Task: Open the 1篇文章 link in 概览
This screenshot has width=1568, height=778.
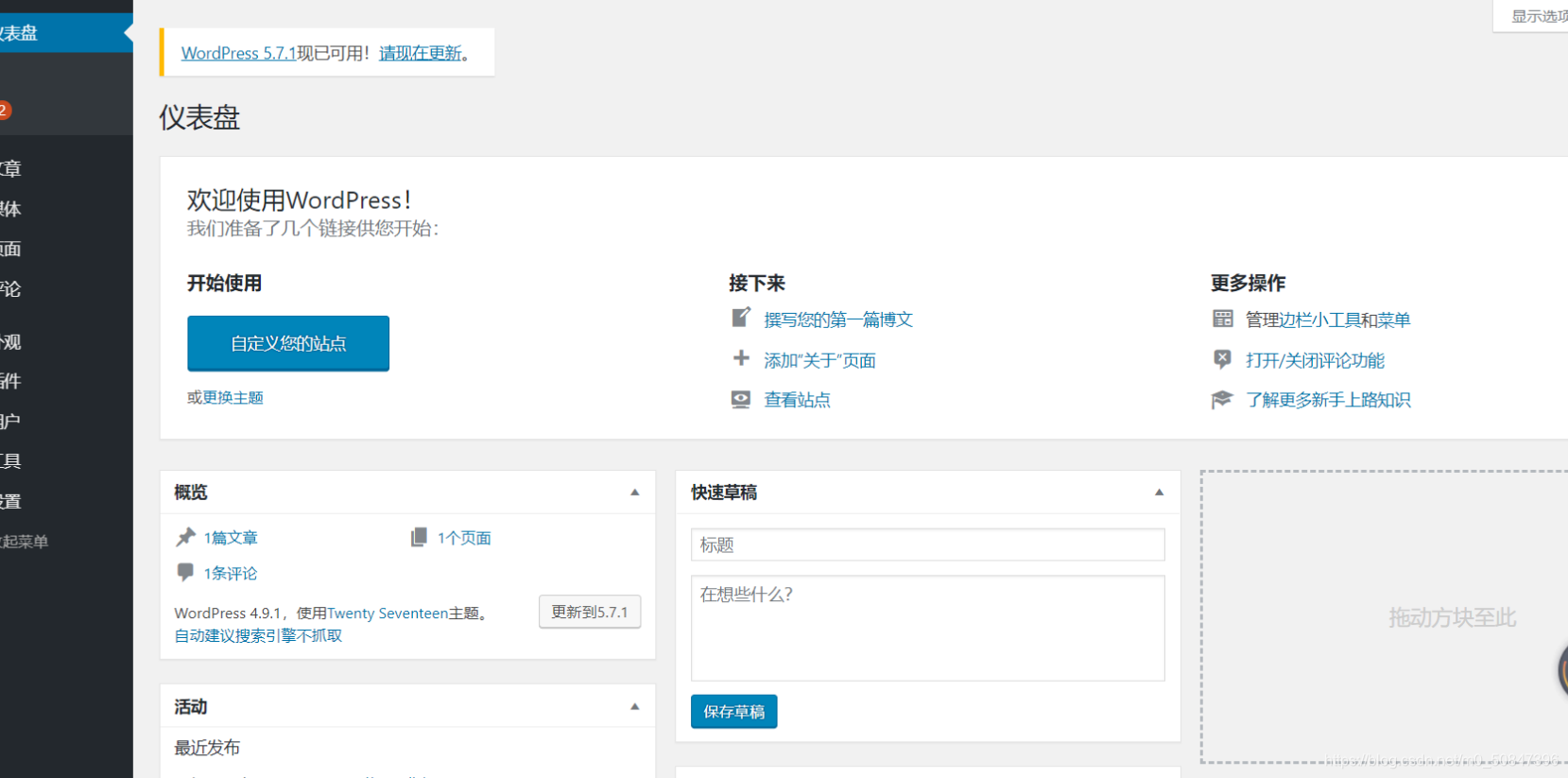Action: click(231, 538)
